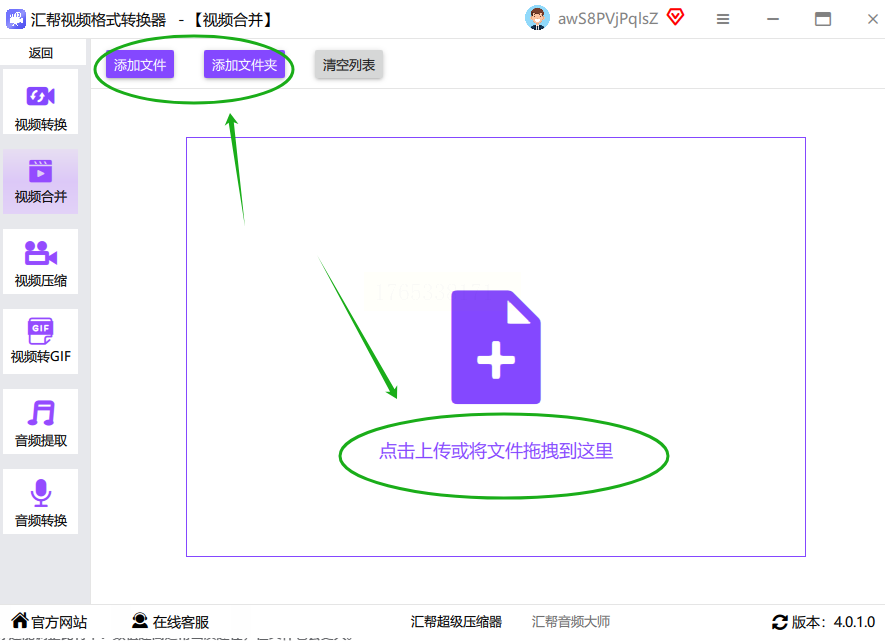This screenshot has width=885, height=642.
Task: Click the purple add-file document icon
Action: [x=496, y=347]
